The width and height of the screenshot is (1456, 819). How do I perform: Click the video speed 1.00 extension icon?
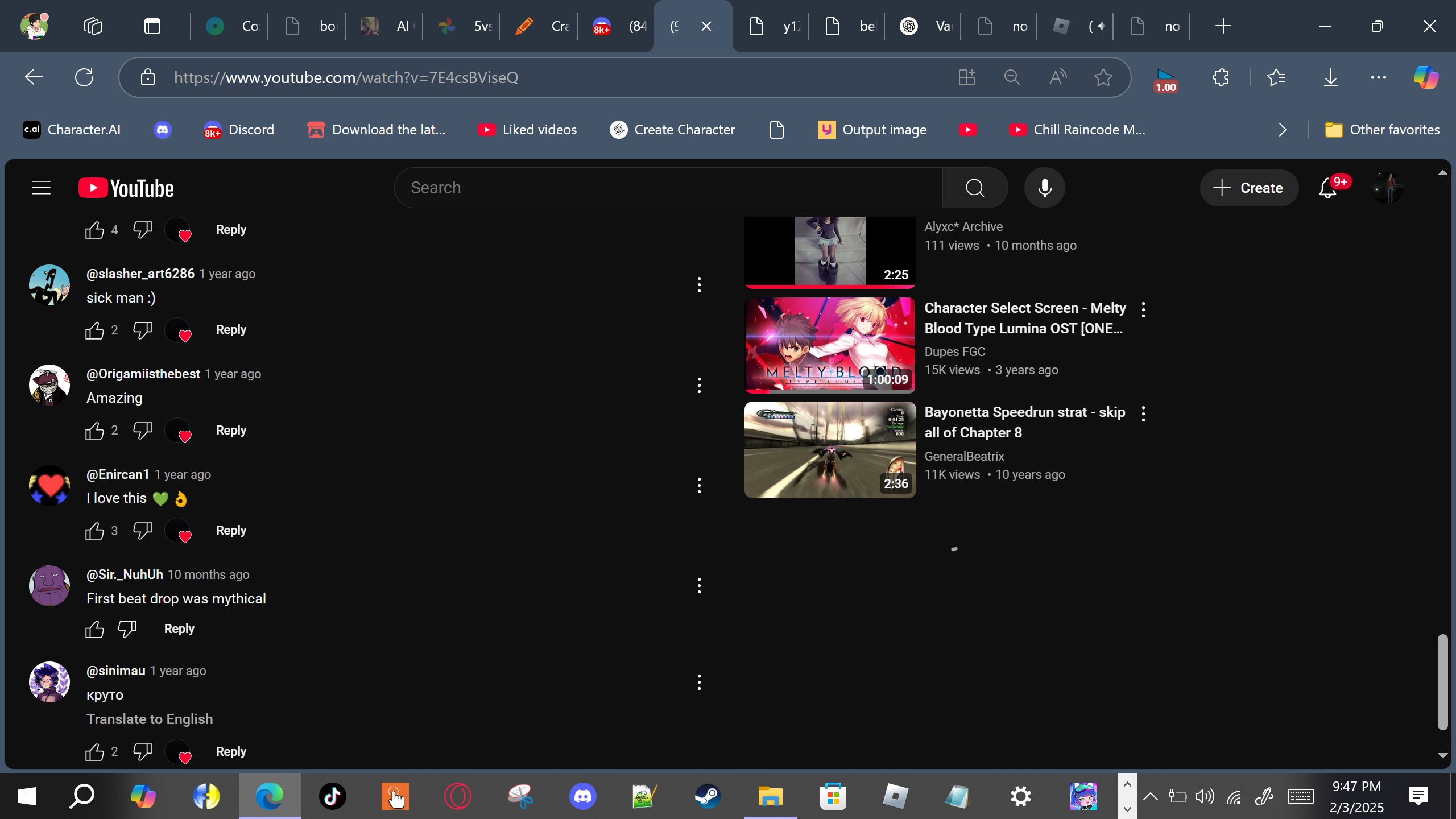pos(1165,80)
